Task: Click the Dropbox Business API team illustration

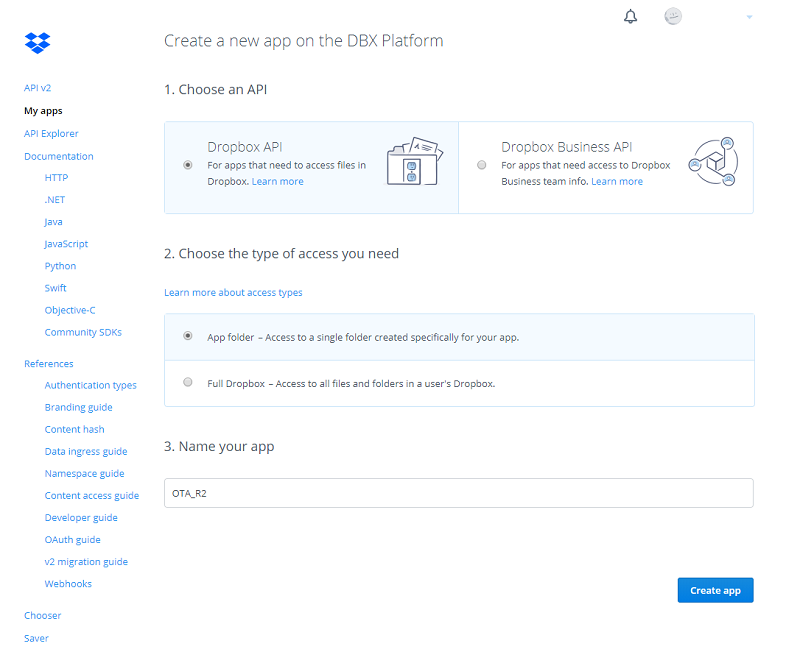Action: click(x=714, y=162)
